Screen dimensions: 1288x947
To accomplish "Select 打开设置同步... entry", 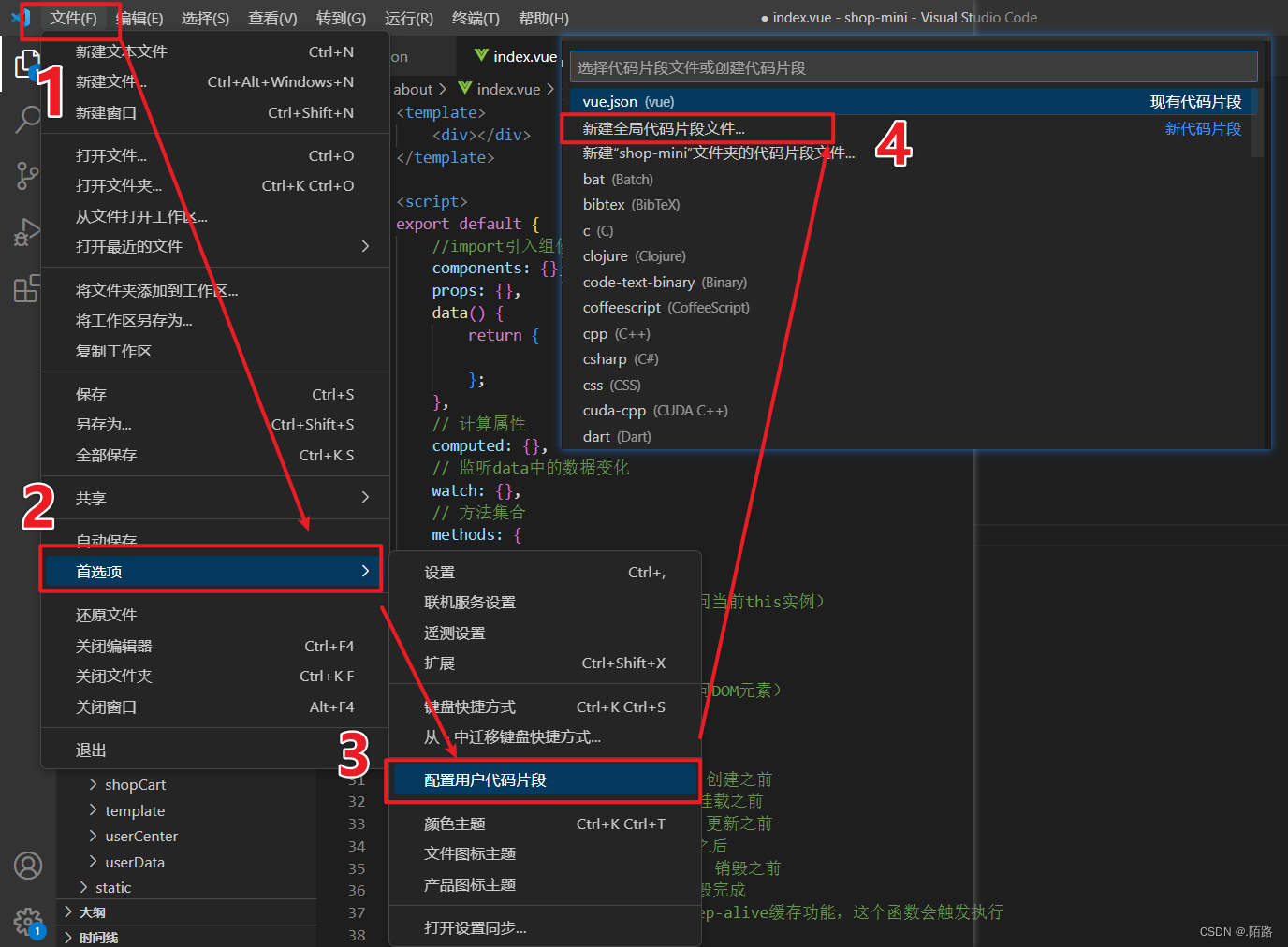I will pyautogui.click(x=545, y=927).
